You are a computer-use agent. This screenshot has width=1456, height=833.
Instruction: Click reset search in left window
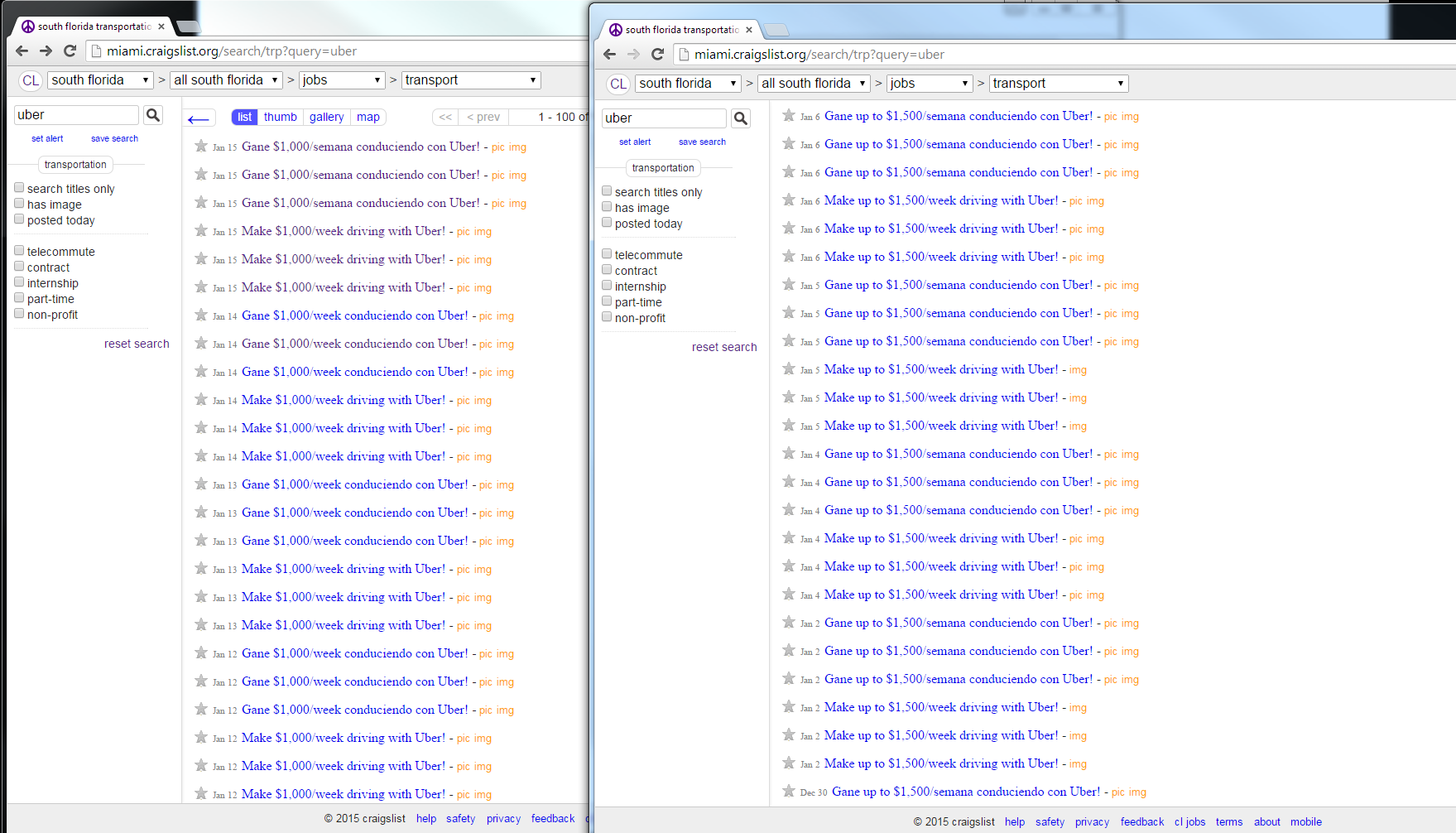(x=137, y=344)
